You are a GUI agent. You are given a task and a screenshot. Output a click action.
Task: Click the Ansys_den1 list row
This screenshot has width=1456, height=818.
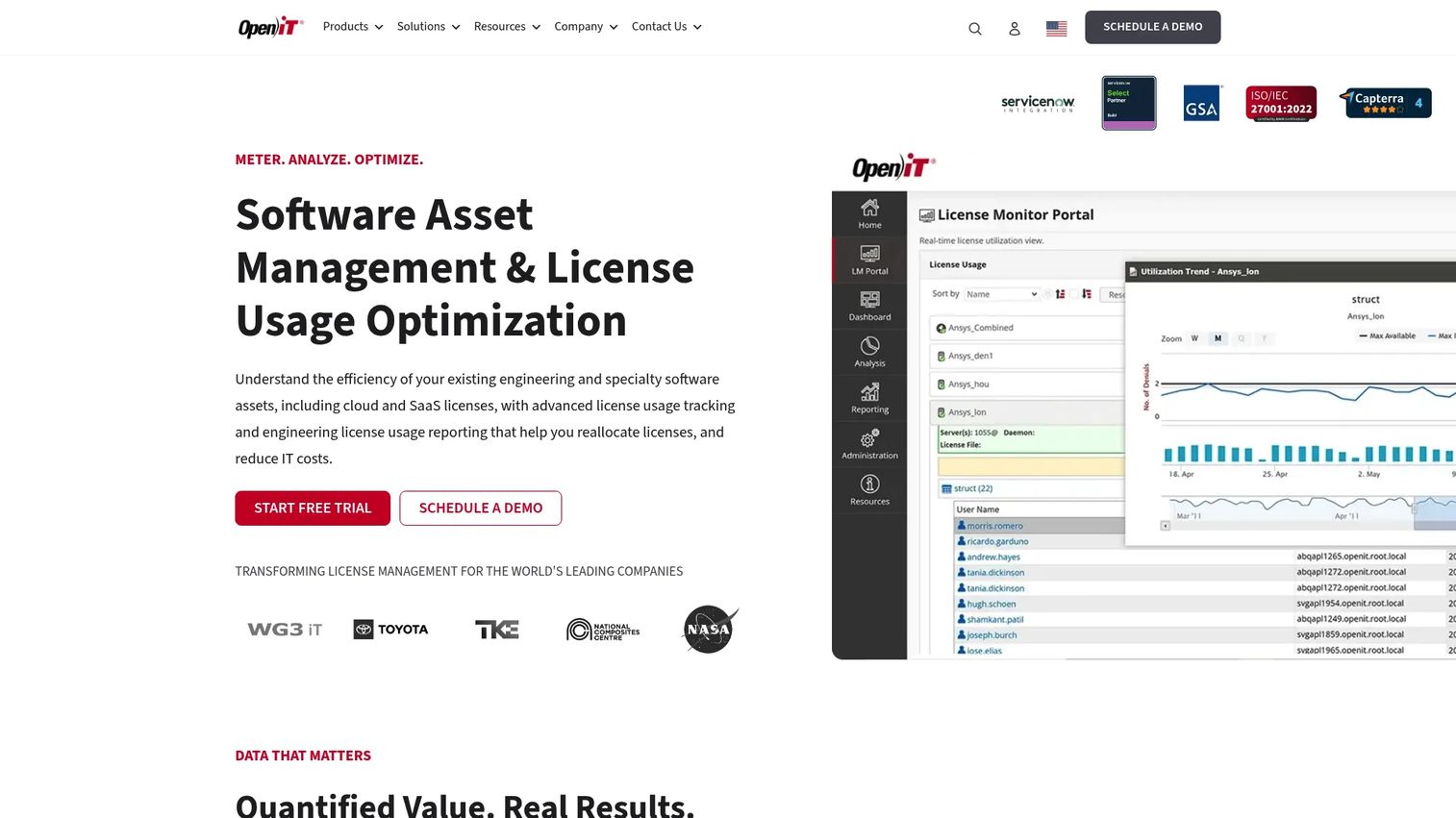tap(1027, 356)
